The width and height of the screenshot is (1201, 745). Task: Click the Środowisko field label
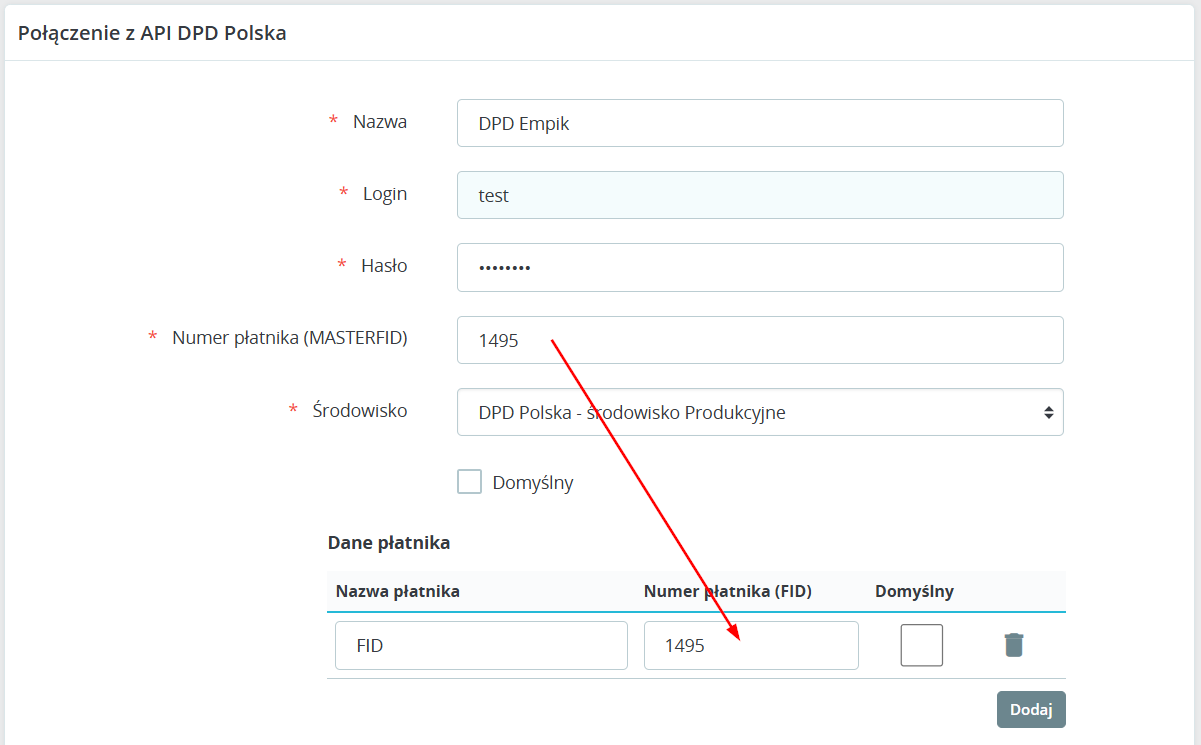pyautogui.click(x=359, y=410)
